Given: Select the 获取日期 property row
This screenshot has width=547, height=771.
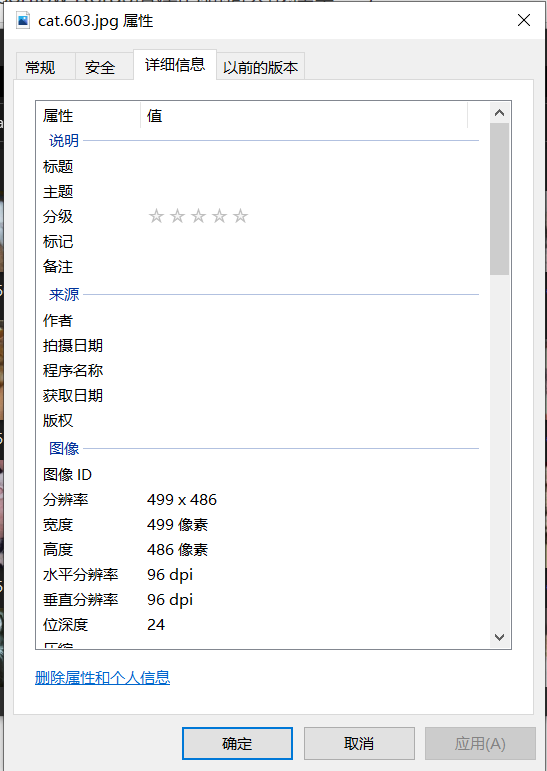Looking at the screenshot, I should point(258,396).
